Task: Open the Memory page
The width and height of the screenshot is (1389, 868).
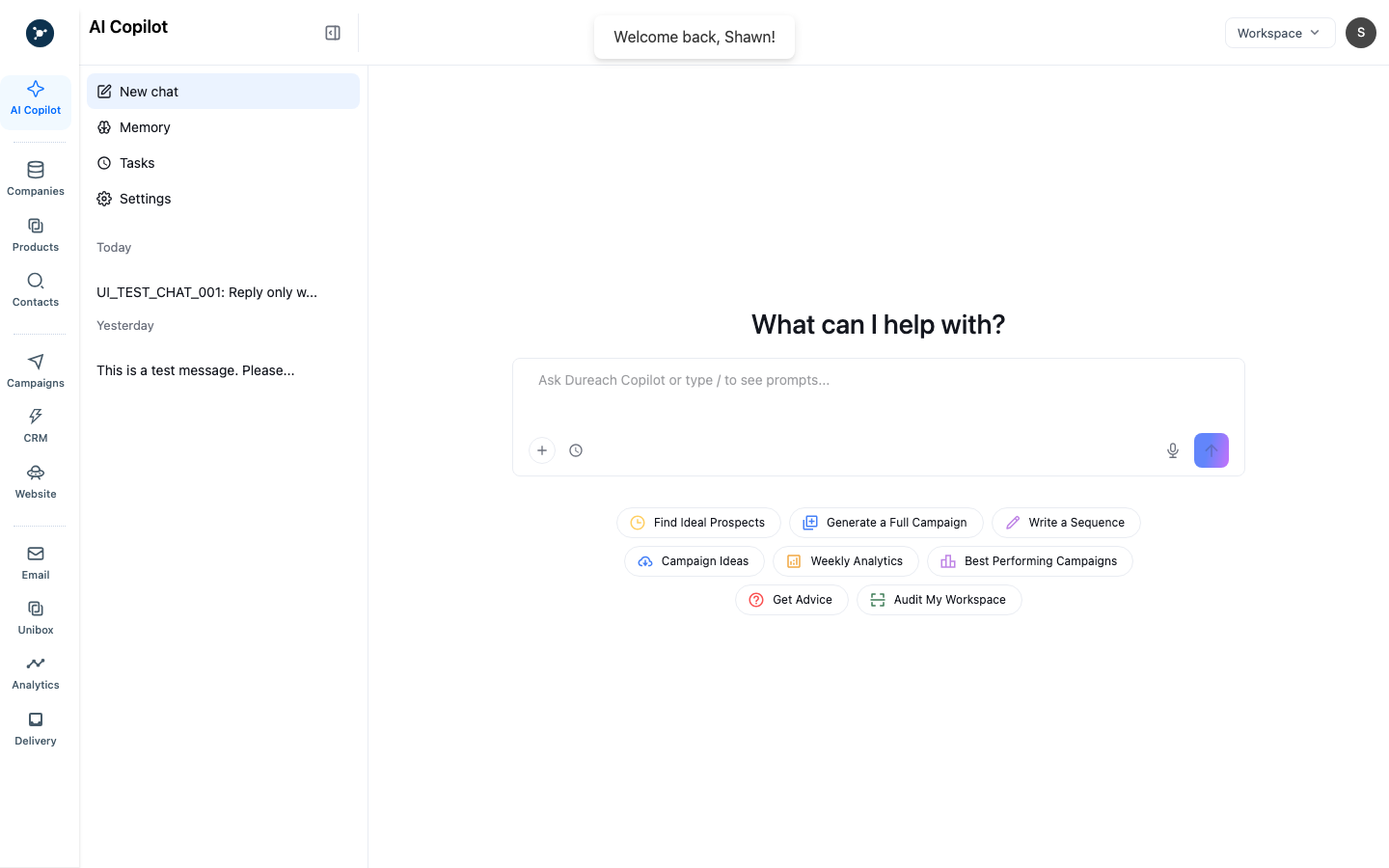Action: tap(223, 127)
